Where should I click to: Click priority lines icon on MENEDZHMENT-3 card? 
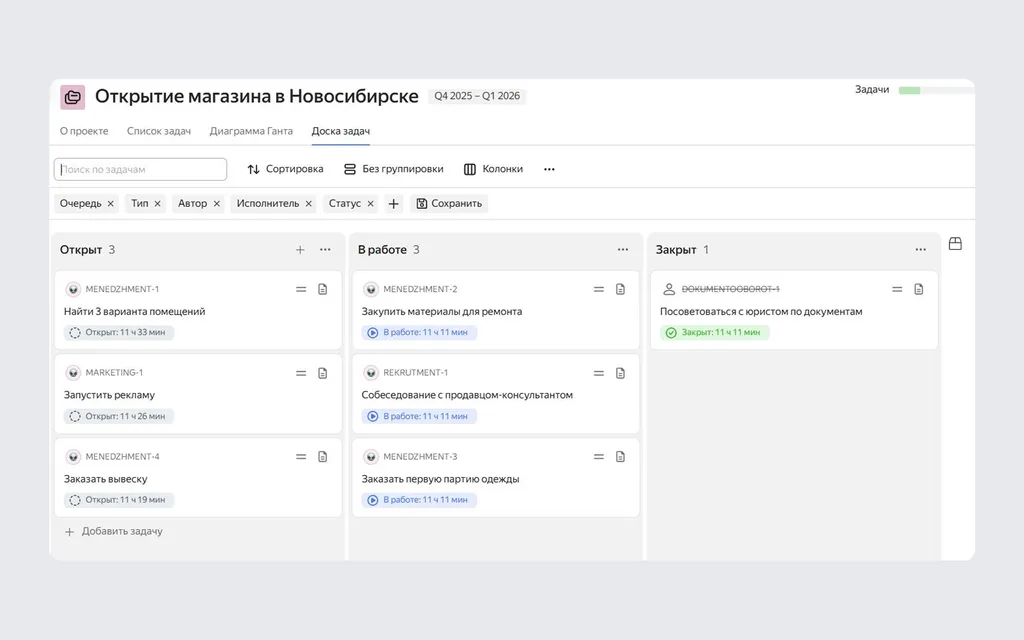(x=599, y=456)
